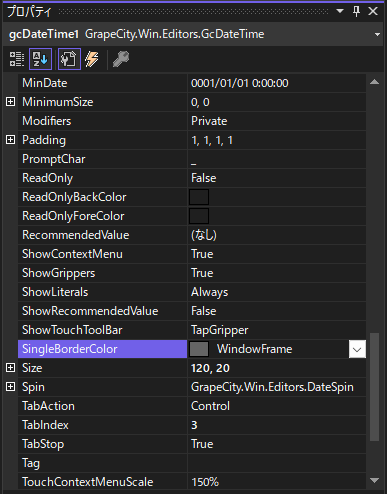Click the MinDate value 0001/01/01 0:00:00
The image size is (387, 494).
tap(240, 83)
